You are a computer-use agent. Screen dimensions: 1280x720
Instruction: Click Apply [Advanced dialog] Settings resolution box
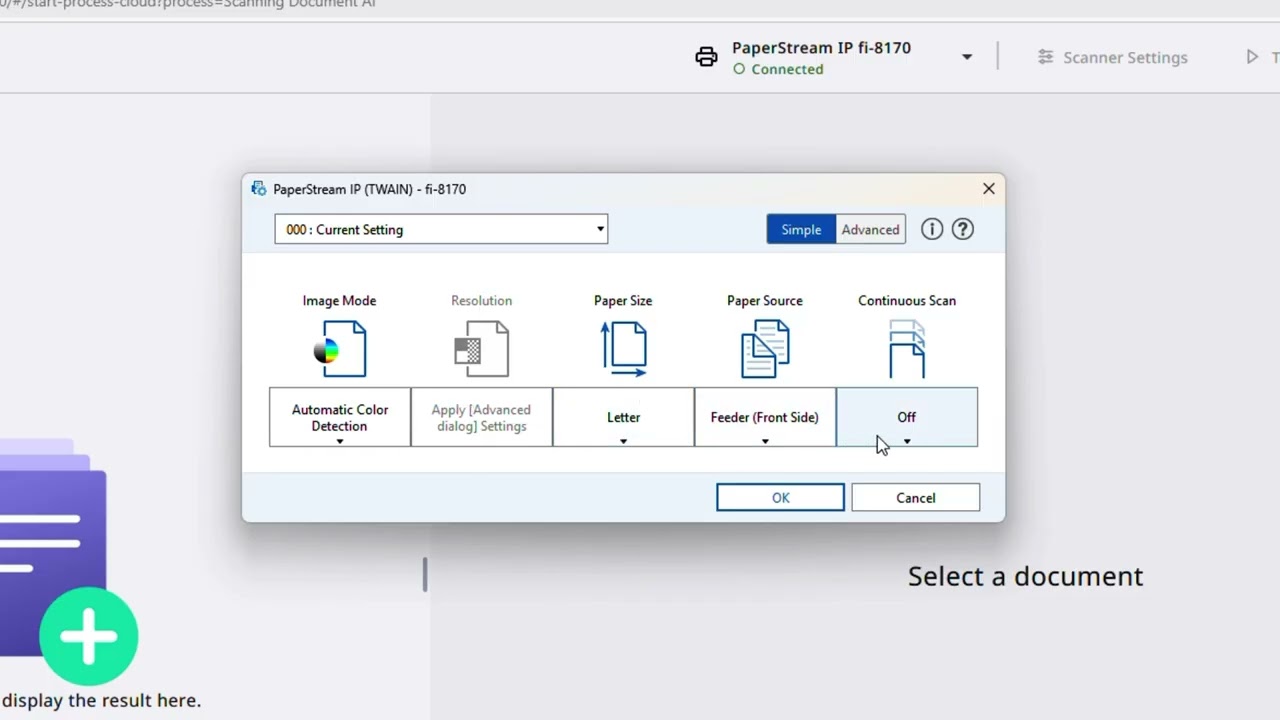(x=481, y=417)
